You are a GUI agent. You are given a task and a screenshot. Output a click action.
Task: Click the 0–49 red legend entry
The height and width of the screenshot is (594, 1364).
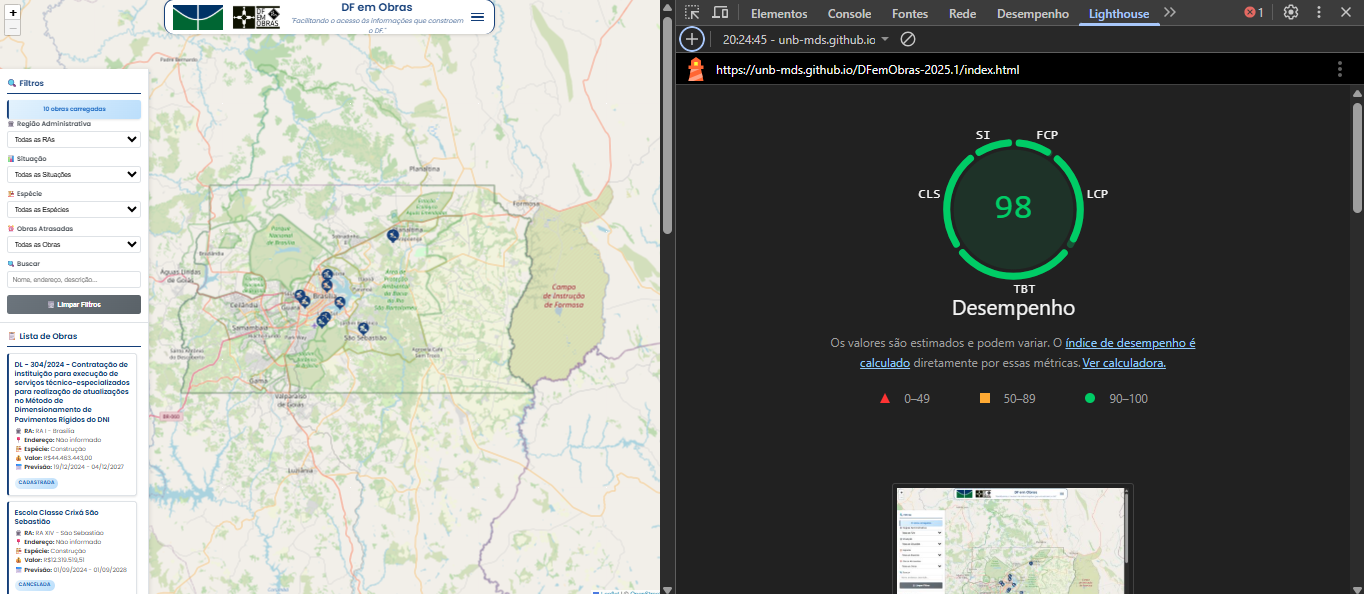pos(904,399)
